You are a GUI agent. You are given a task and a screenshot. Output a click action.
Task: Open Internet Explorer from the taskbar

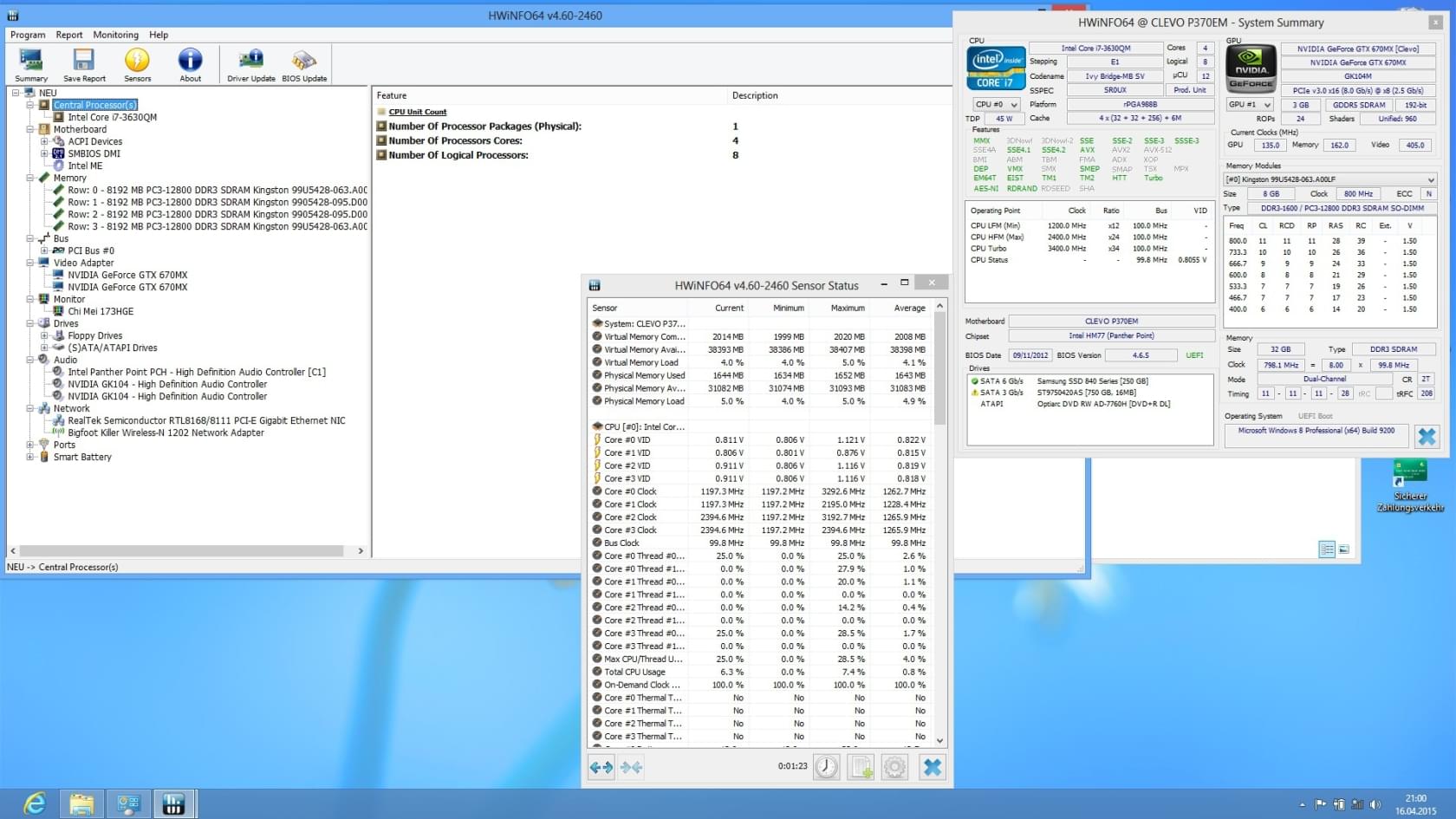coord(35,804)
